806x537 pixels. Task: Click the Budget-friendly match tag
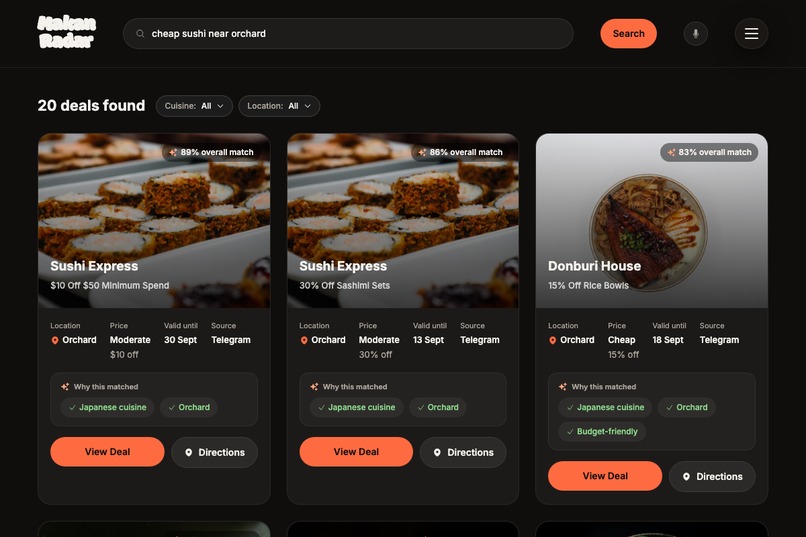[x=602, y=432]
